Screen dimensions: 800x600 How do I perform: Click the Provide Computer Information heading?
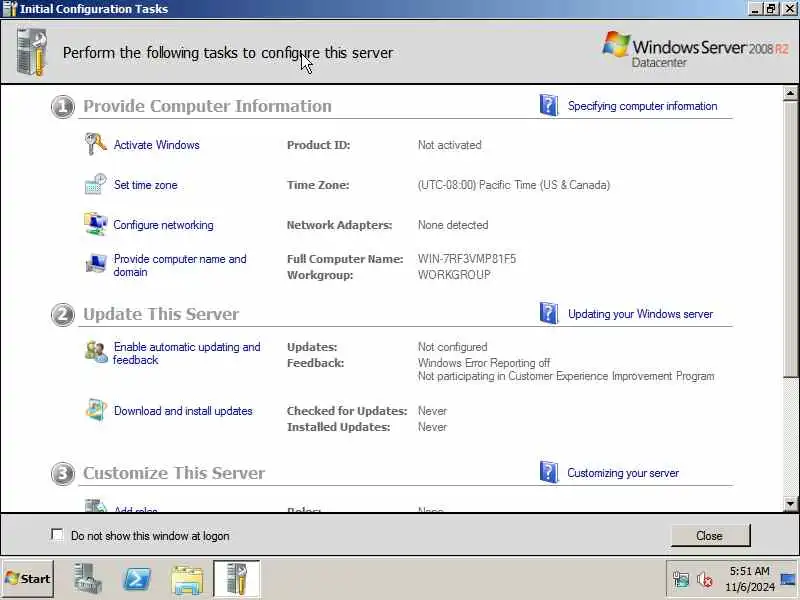point(207,106)
